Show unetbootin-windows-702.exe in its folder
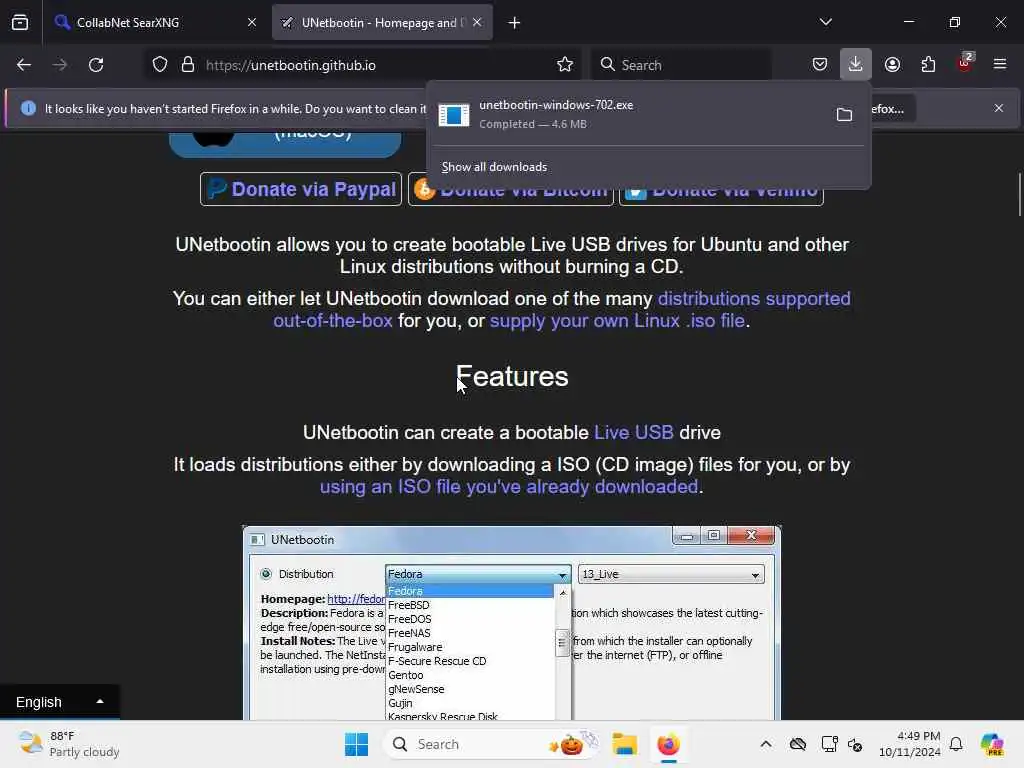The image size is (1024, 768). [x=844, y=115]
